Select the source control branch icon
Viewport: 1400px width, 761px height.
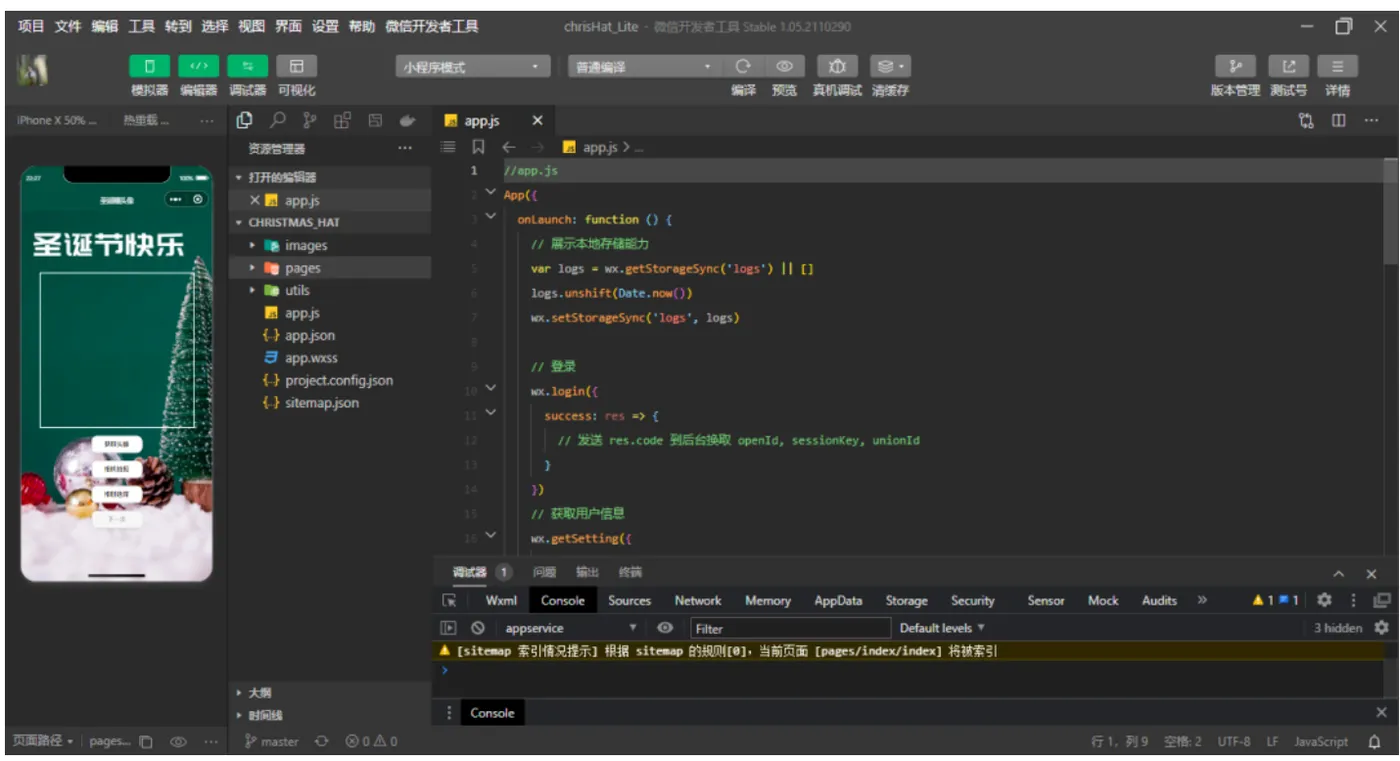pos(310,120)
